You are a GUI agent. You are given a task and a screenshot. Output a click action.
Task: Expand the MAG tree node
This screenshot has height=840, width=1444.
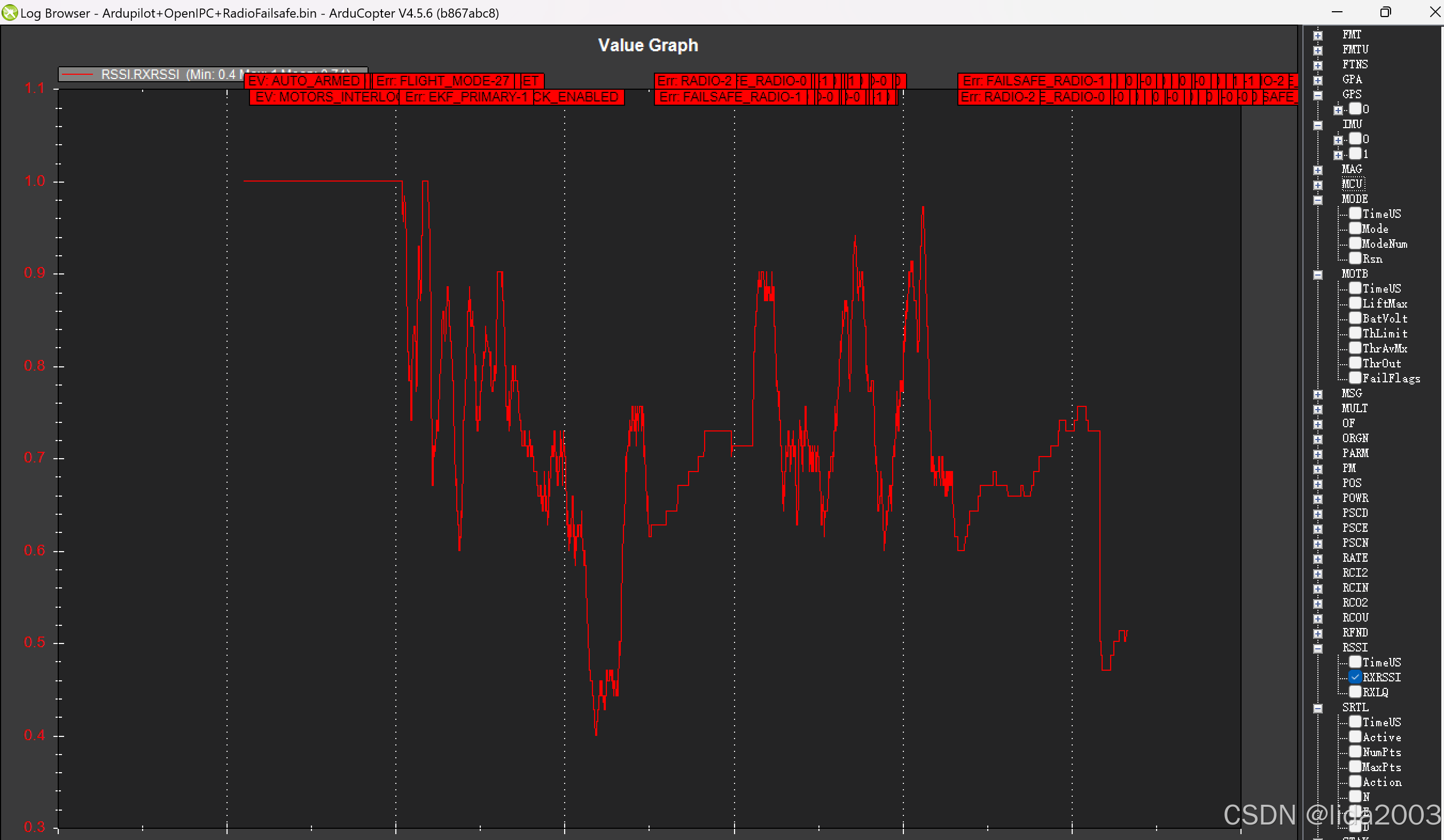click(1318, 170)
